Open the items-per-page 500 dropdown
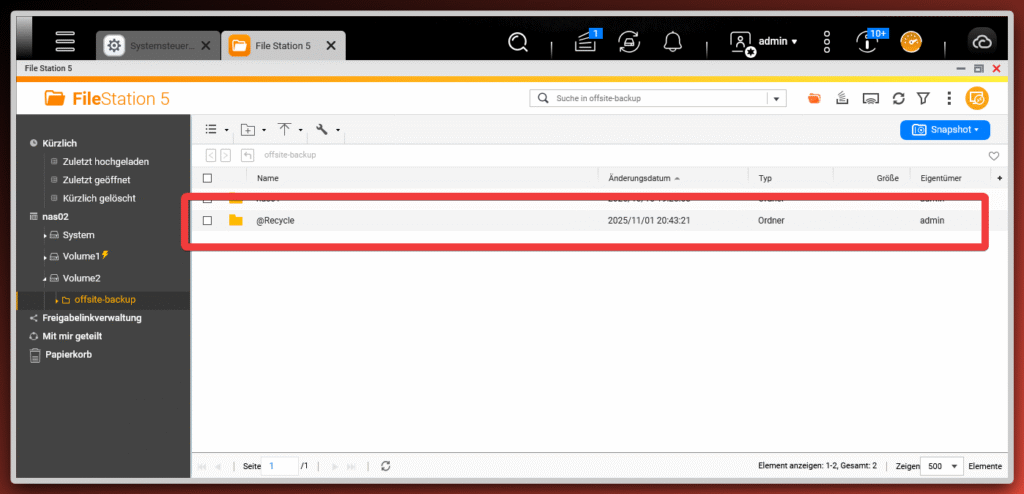Image resolution: width=1024 pixels, height=494 pixels. pyautogui.click(x=941, y=466)
